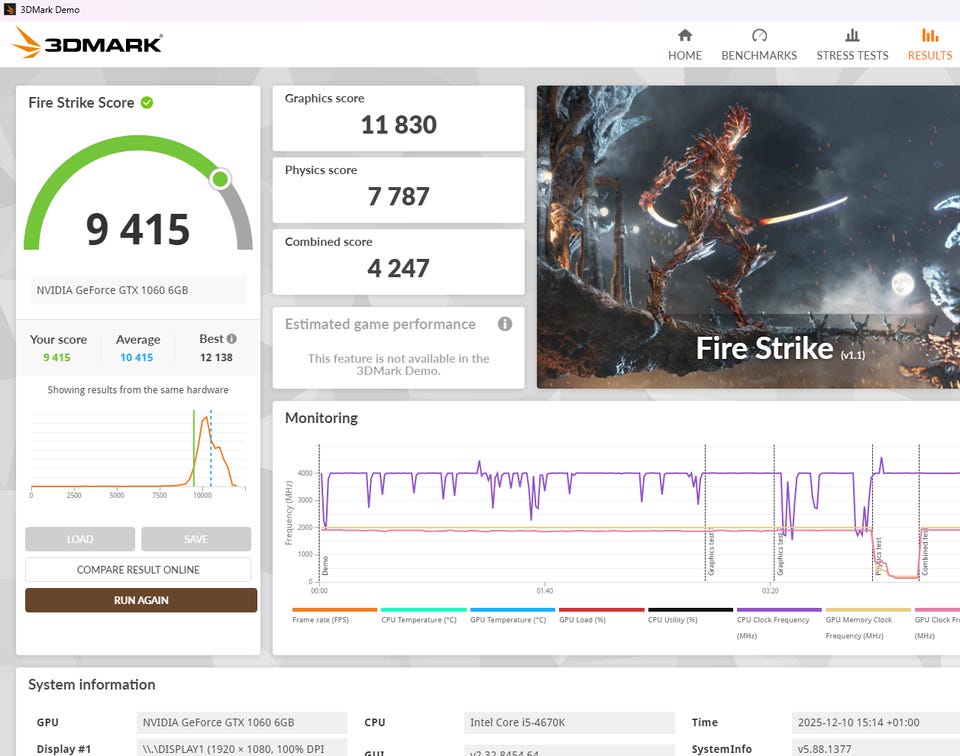Toggle GPU Load (%) legend series
960x756 pixels.
coord(601,620)
